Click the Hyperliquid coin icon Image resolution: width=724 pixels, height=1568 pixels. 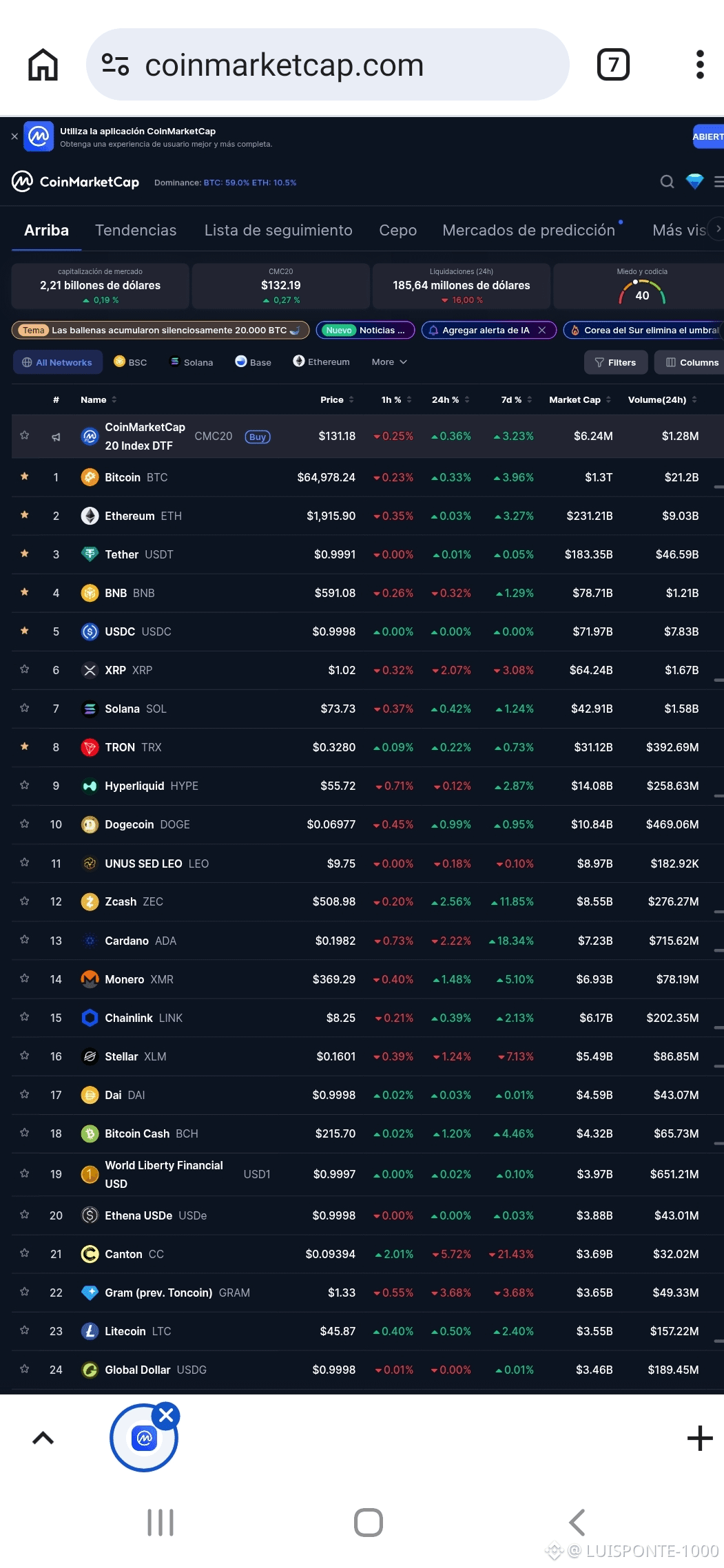[90, 786]
